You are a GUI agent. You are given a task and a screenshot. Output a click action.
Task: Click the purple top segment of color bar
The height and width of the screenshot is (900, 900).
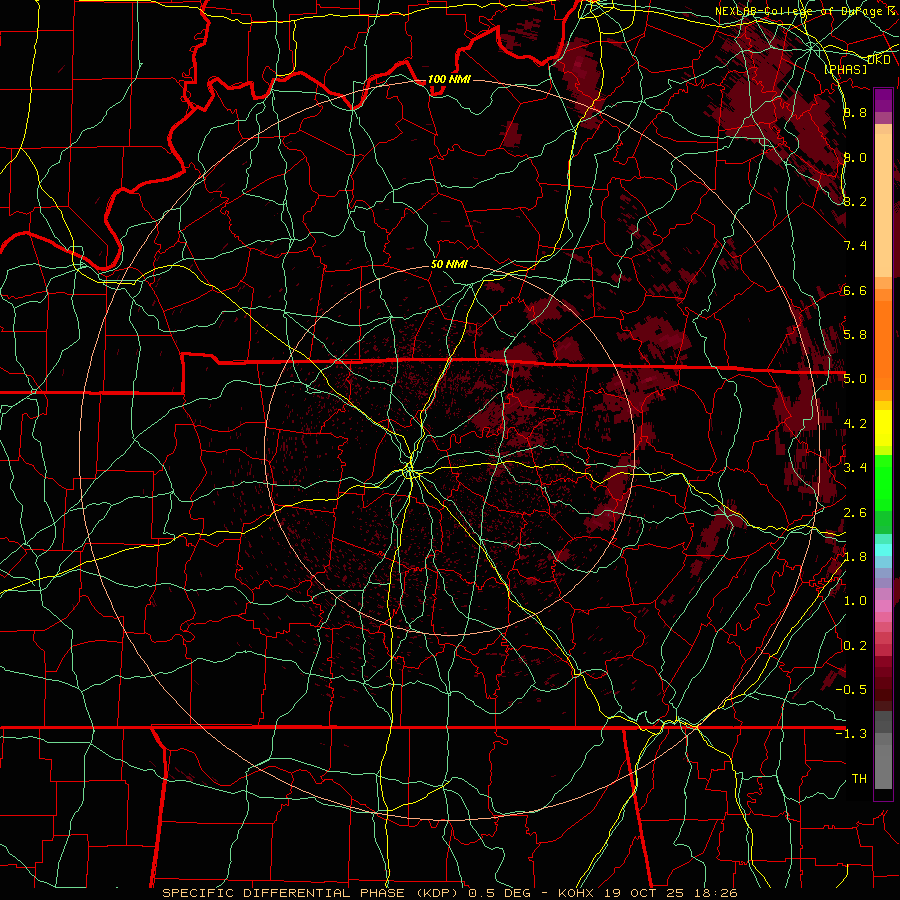tap(883, 100)
